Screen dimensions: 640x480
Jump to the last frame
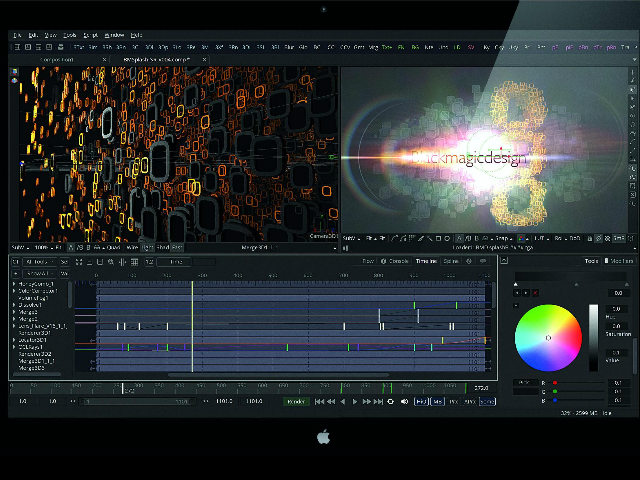[378, 402]
